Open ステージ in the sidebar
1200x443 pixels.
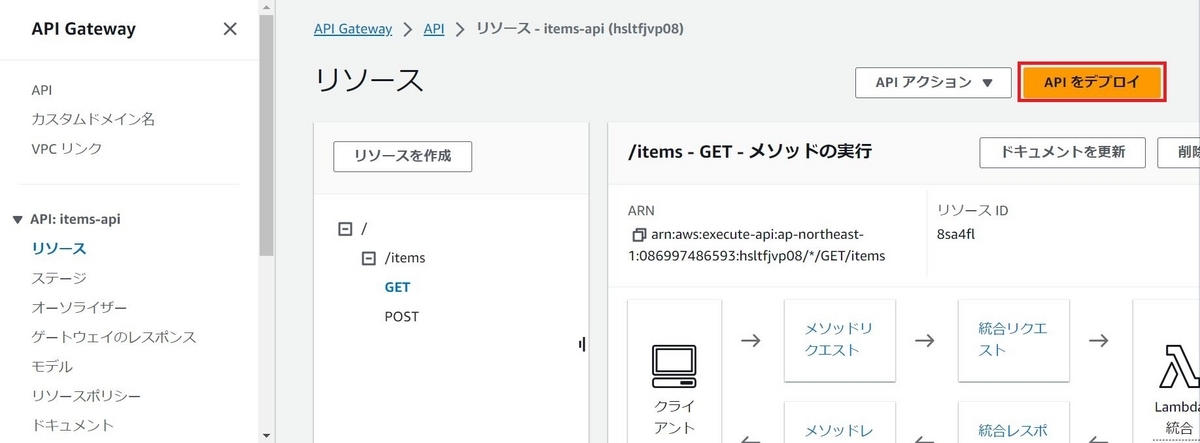point(59,278)
